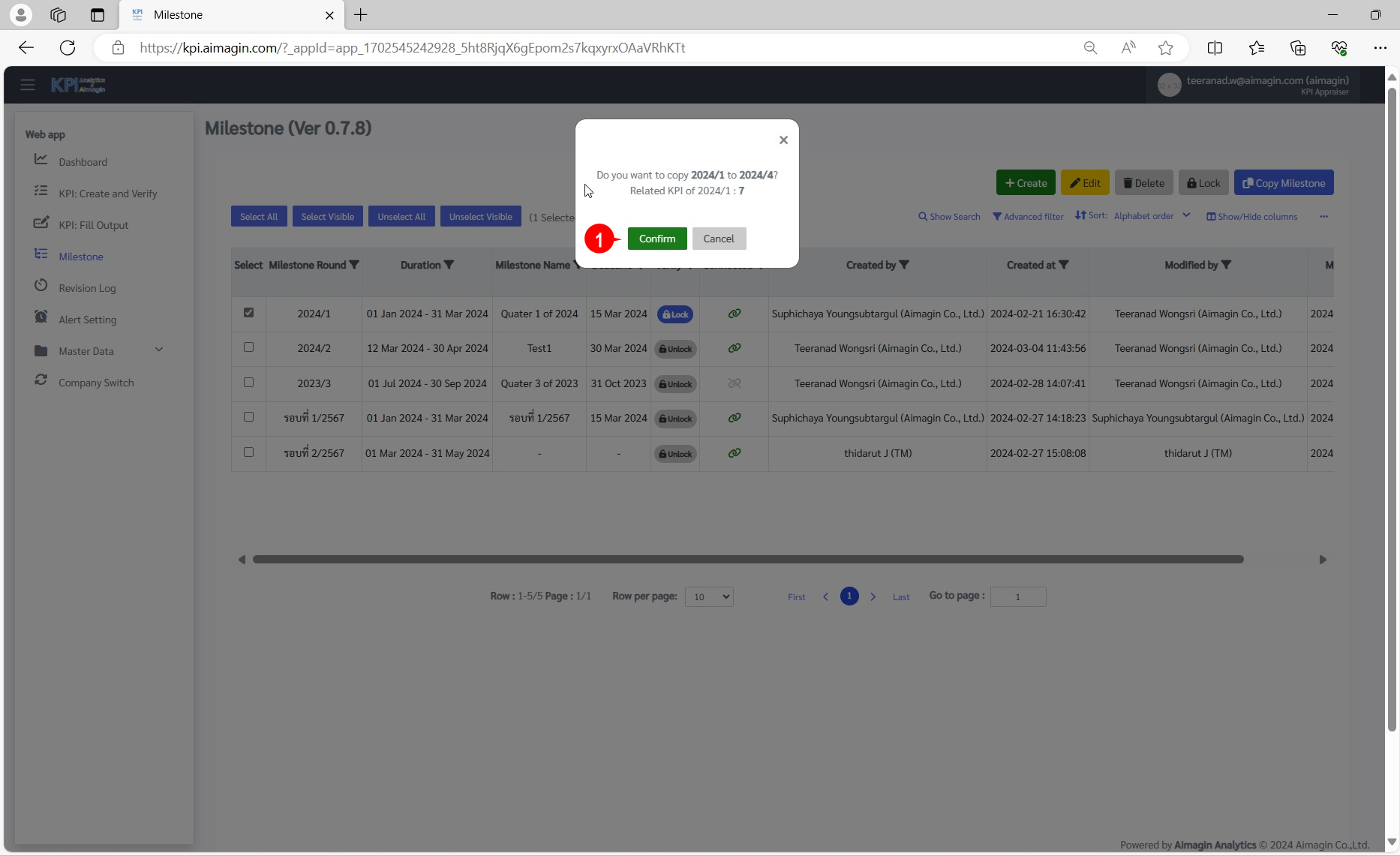Select the 2023/3 row checkbox
The height and width of the screenshot is (856, 1400).
tap(248, 383)
